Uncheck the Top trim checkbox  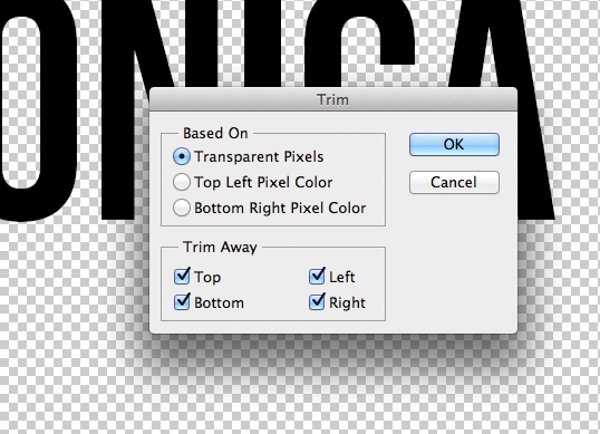[x=182, y=277]
